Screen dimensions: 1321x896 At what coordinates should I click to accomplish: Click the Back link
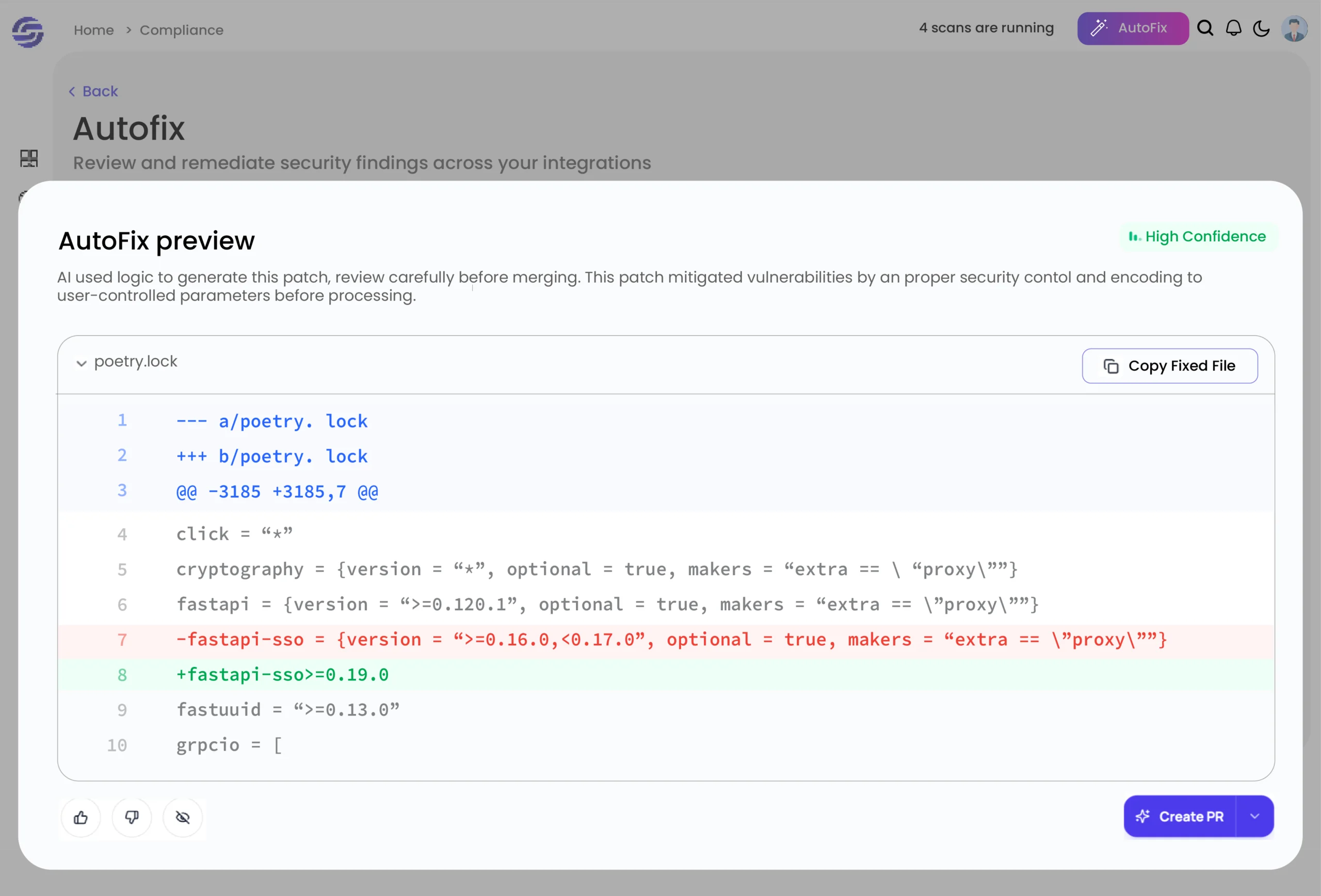click(x=94, y=91)
